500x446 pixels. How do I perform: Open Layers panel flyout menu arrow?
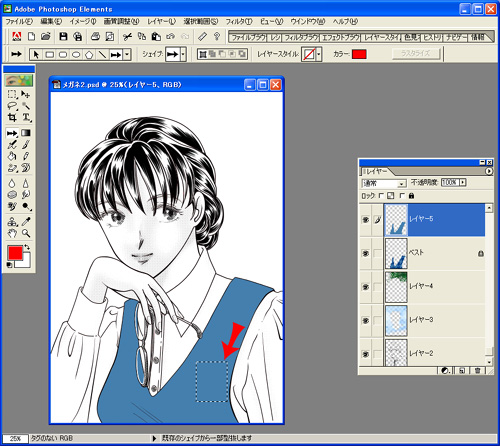pos(489,171)
